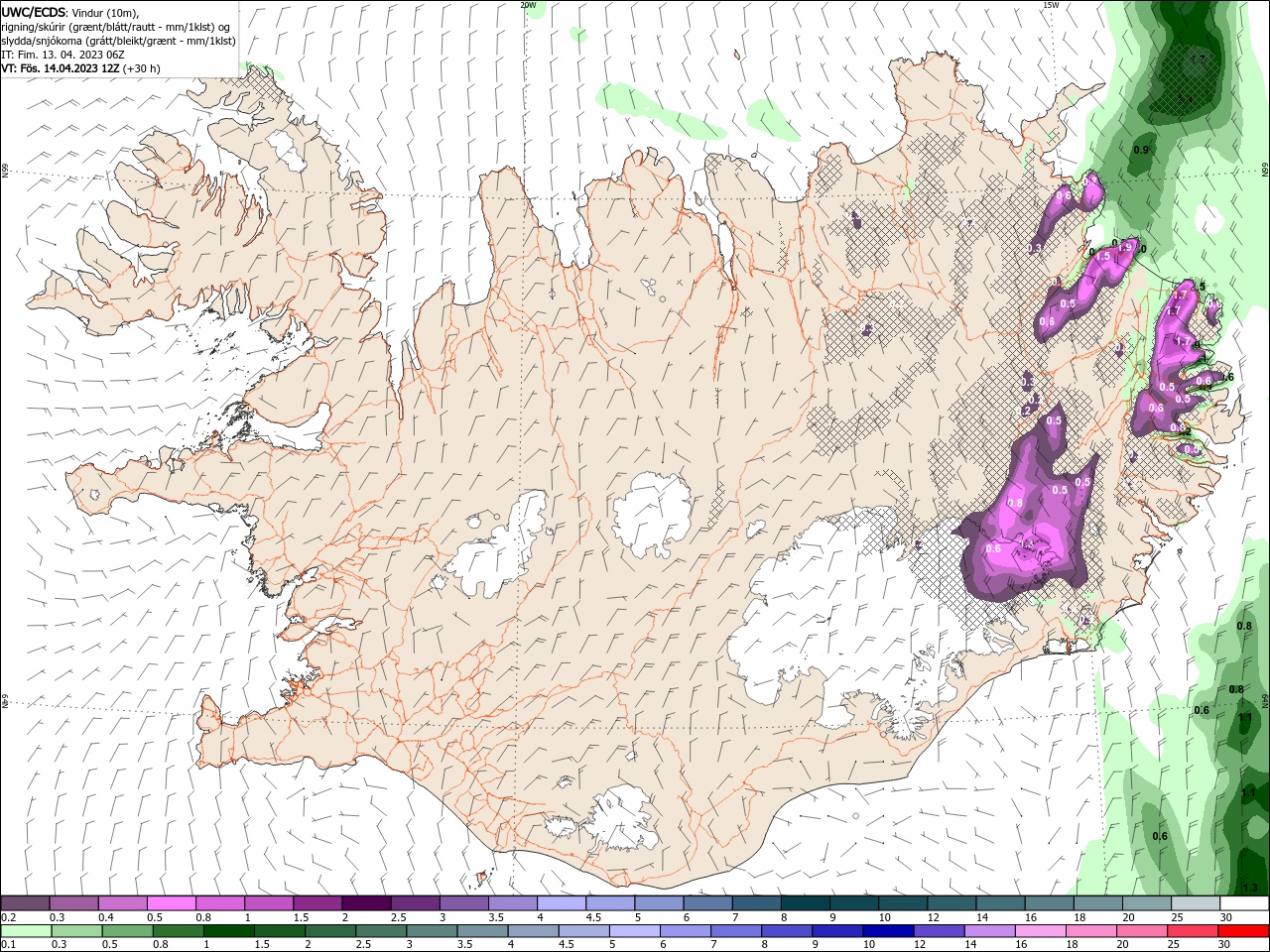
Task: Click the darkest green rain swatch starting at 1
Action: point(228,931)
